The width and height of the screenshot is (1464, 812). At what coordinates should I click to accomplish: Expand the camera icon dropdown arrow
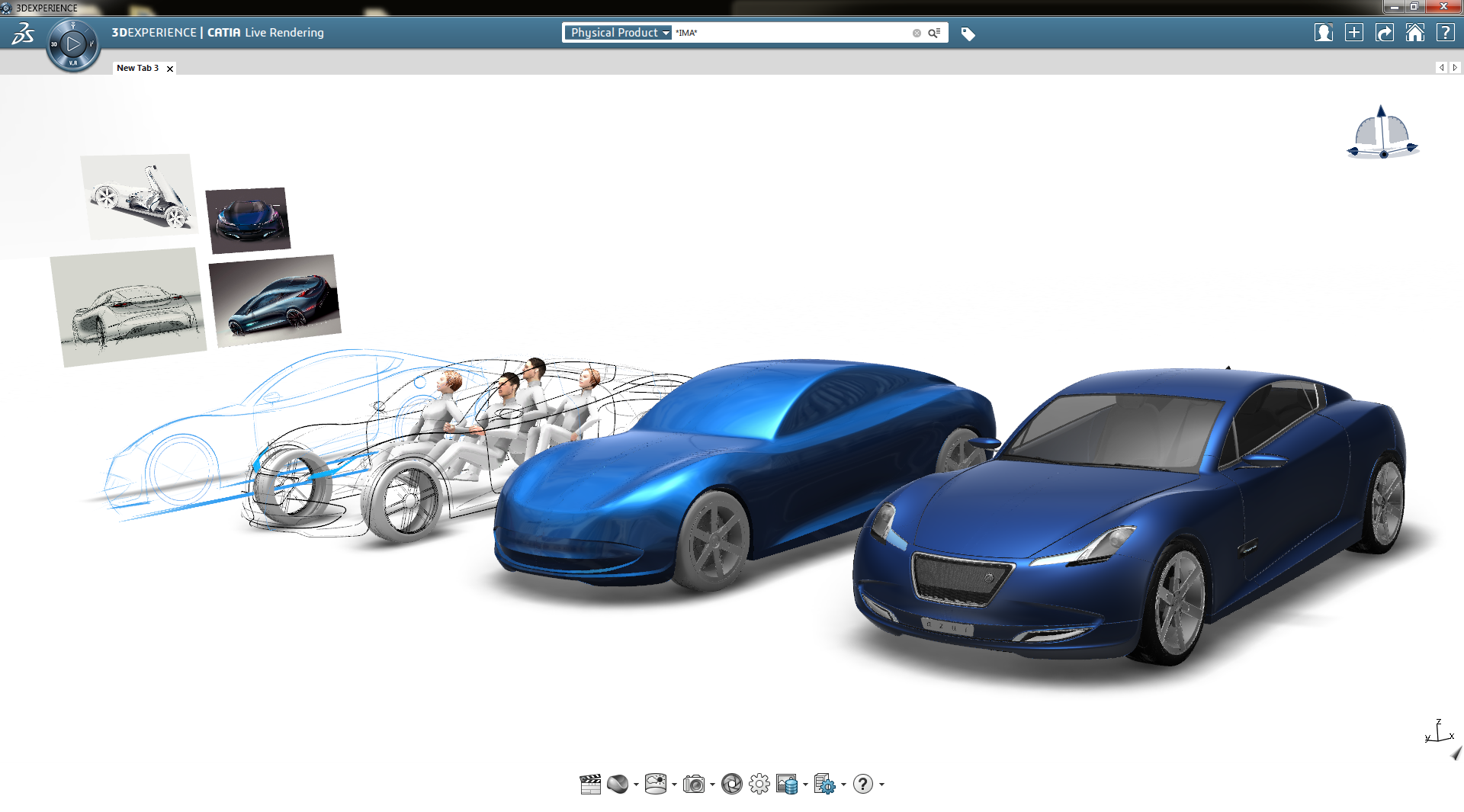[x=712, y=785]
